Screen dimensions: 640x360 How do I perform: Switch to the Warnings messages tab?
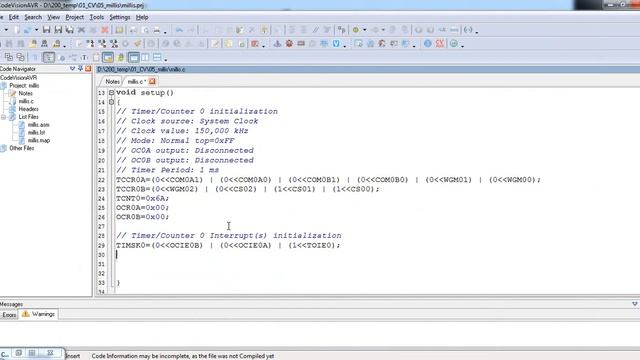tap(39, 314)
